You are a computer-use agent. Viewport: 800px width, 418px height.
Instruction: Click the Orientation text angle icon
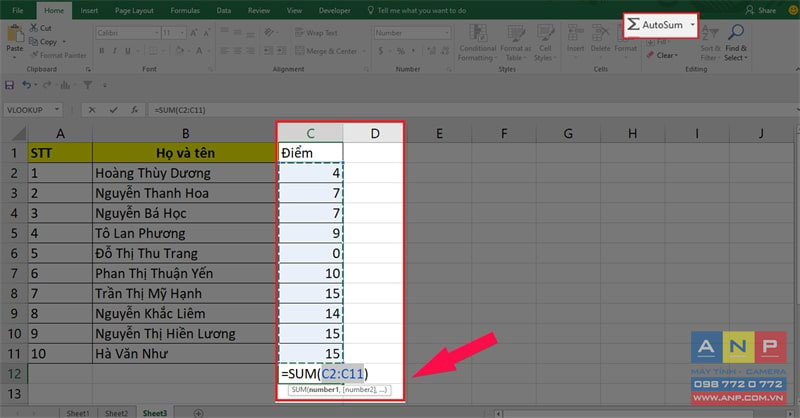269,33
